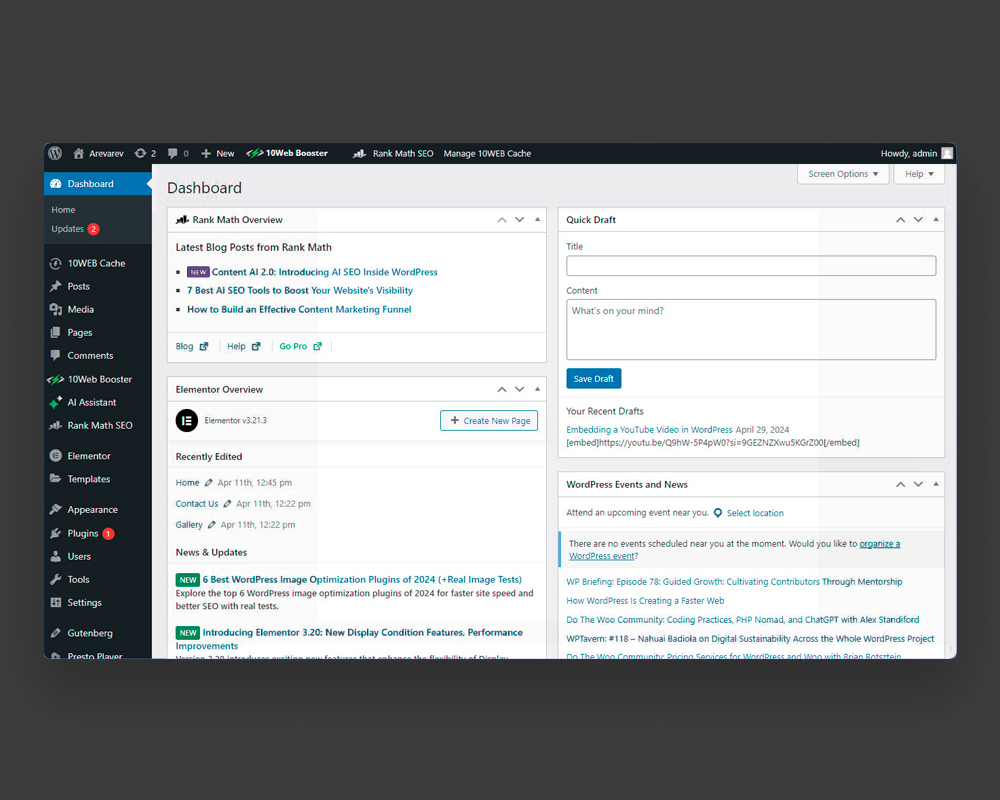
Task: Click the external link icon beside Go Pro
Action: 318,347
